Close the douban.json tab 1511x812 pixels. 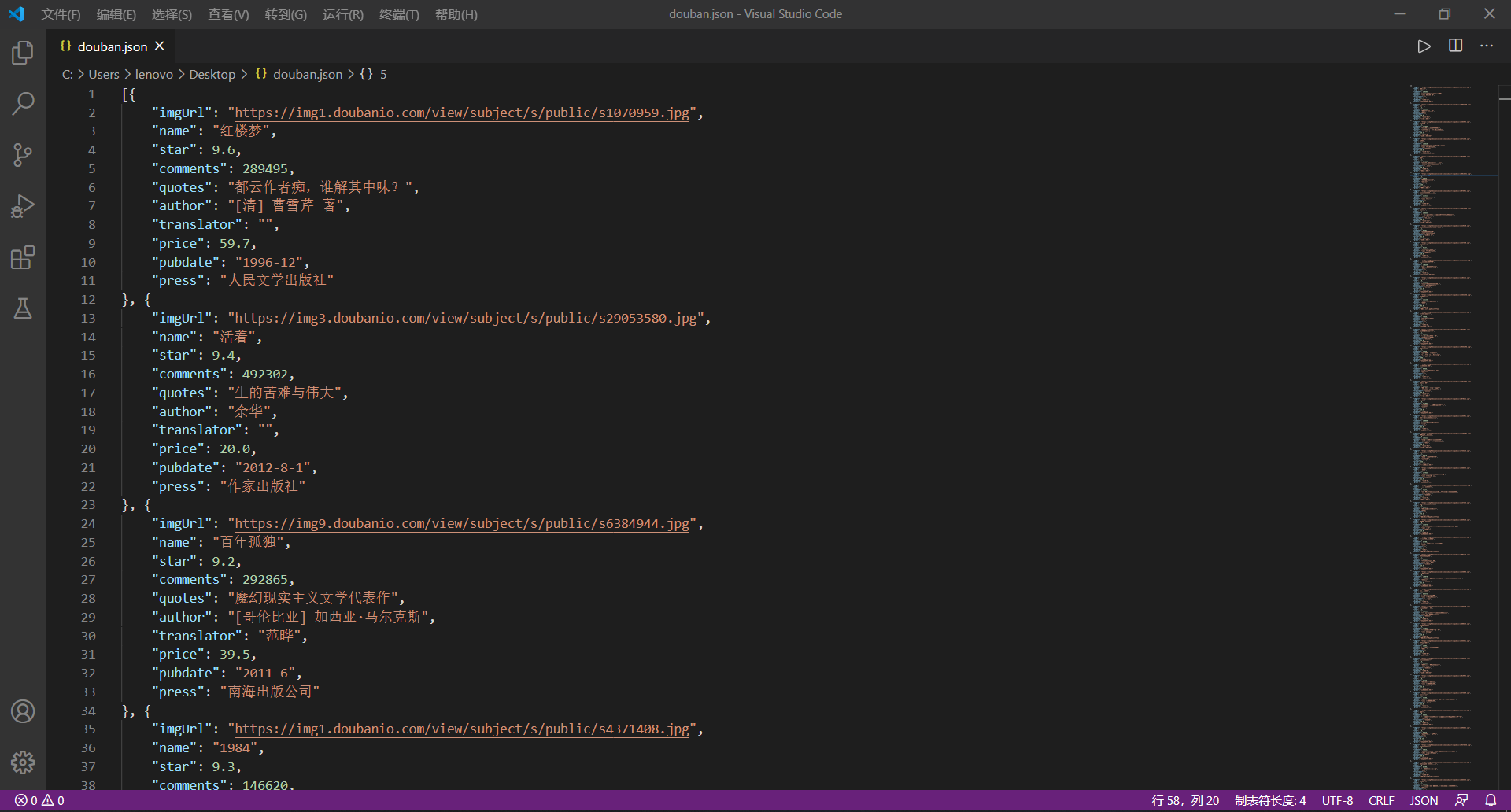pos(160,46)
